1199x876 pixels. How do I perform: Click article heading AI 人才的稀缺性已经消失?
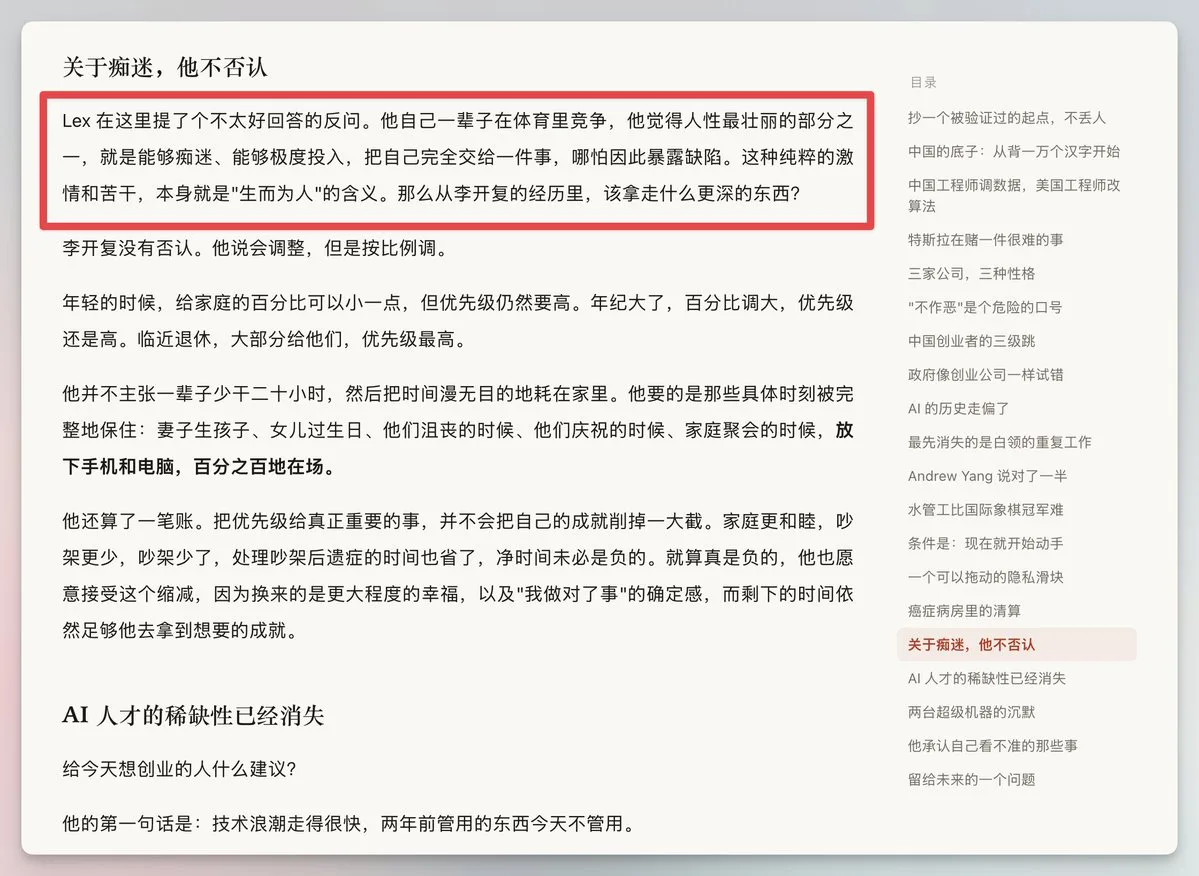tap(193, 715)
